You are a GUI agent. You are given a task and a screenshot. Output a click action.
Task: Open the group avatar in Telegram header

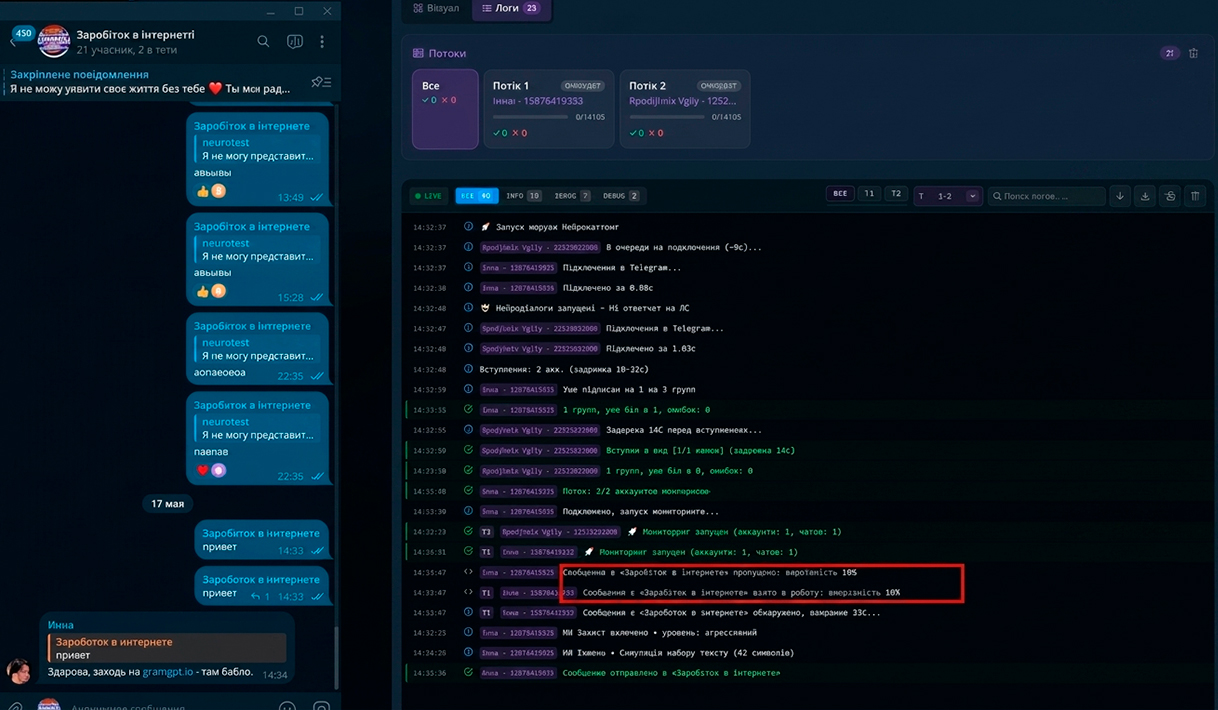tap(53, 42)
